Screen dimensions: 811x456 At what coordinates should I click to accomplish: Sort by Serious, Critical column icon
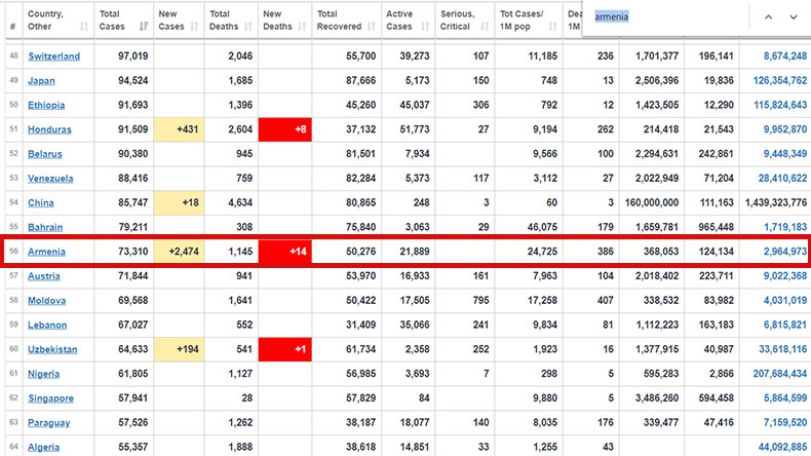[484, 26]
